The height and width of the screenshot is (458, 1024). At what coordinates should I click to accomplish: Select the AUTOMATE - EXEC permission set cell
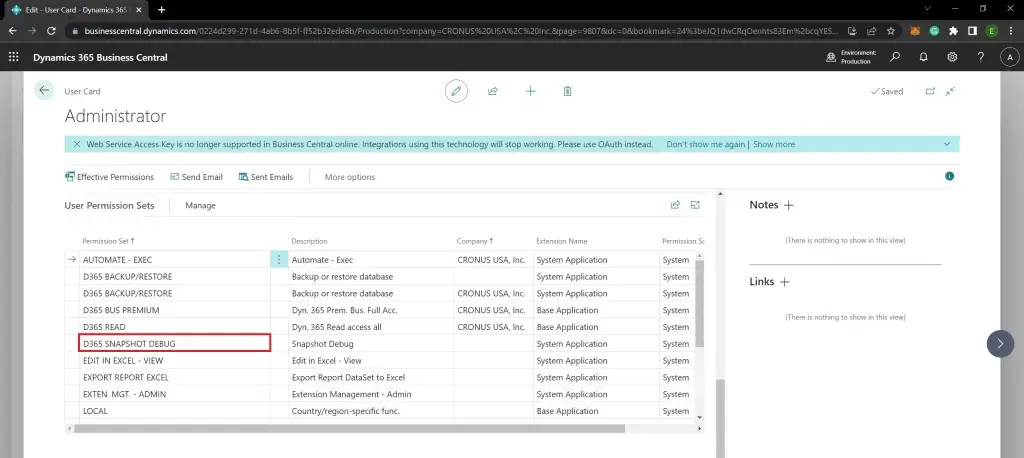point(174,260)
